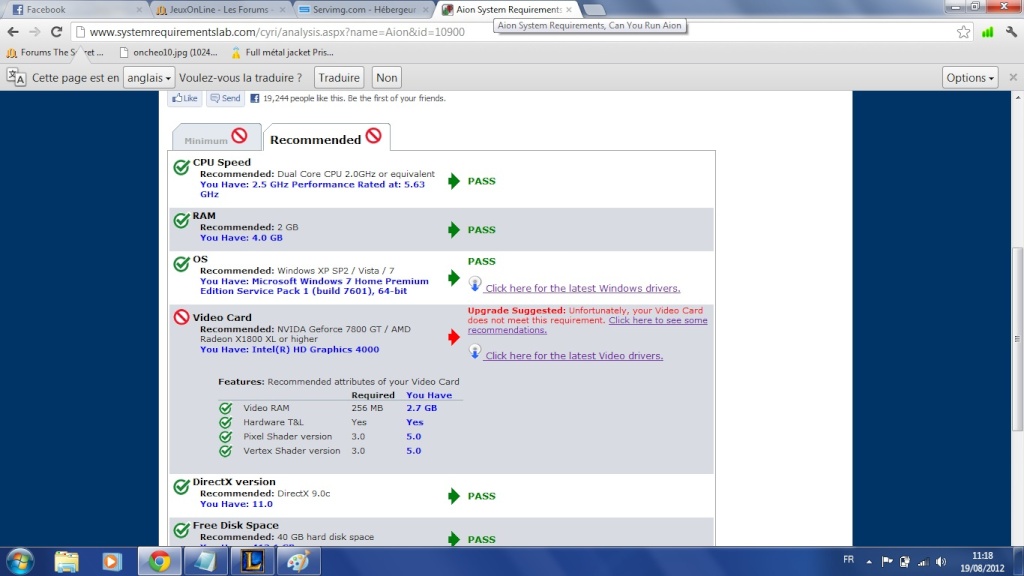
Task: Open the clock showing 11:18
Action: pos(982,562)
